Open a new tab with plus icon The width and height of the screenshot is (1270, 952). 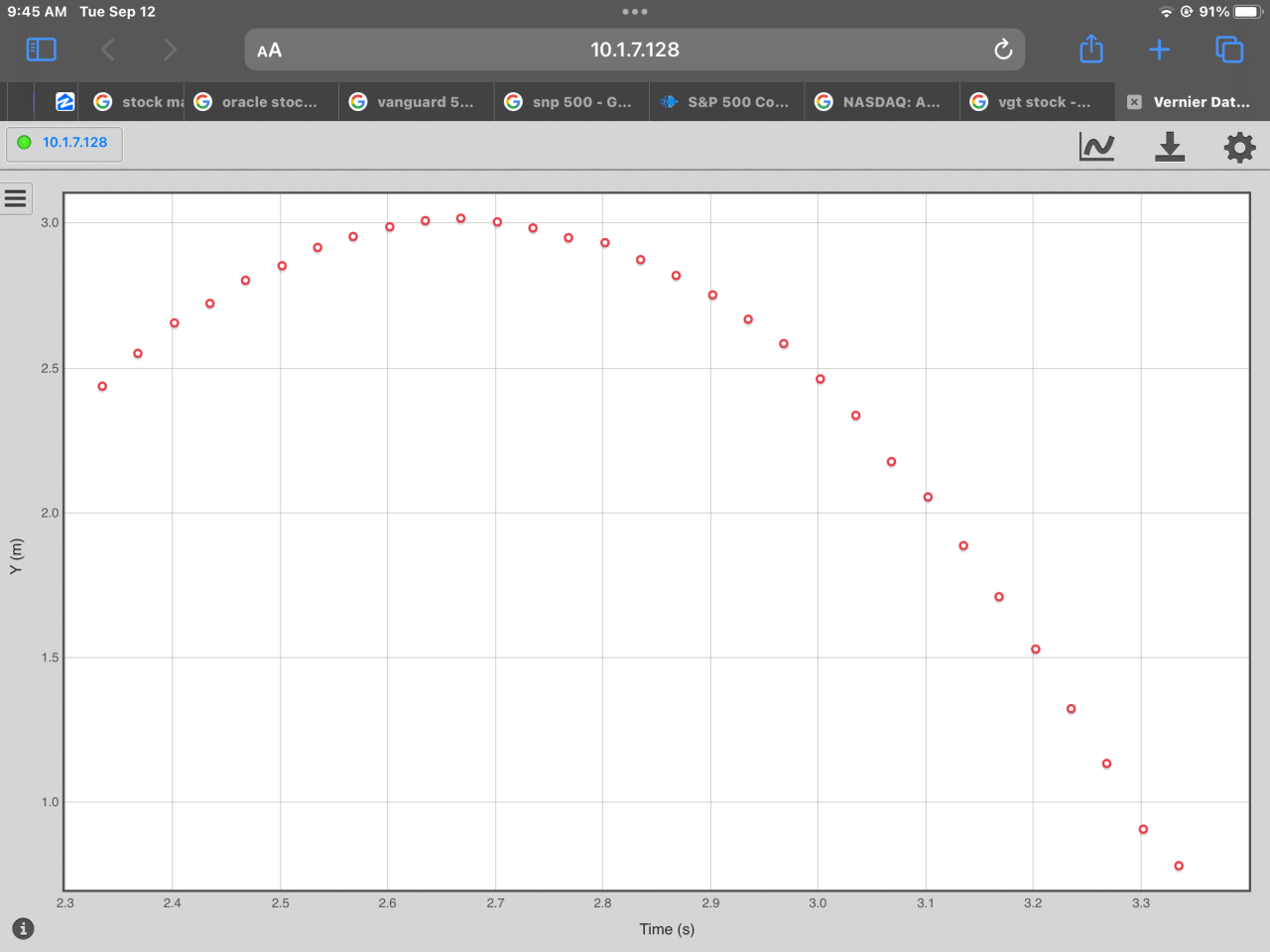(1159, 50)
